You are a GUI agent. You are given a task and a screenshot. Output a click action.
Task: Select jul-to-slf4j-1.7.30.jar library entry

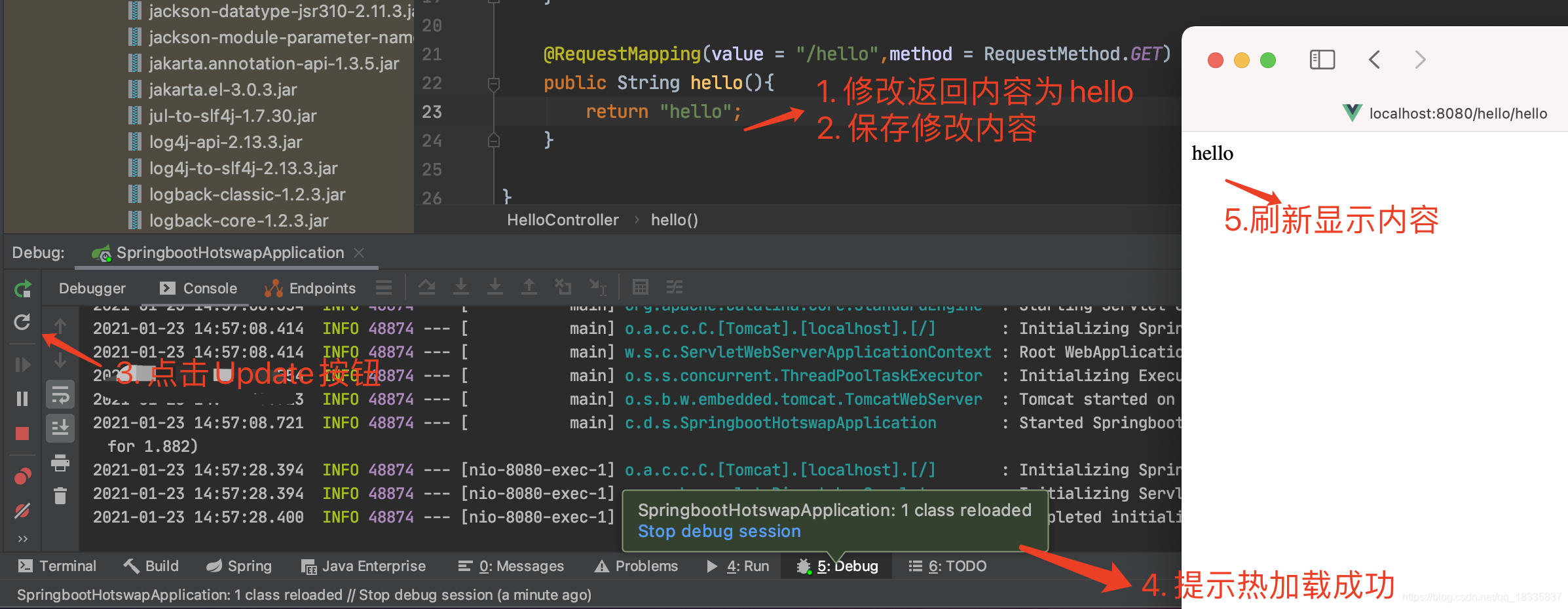point(233,116)
